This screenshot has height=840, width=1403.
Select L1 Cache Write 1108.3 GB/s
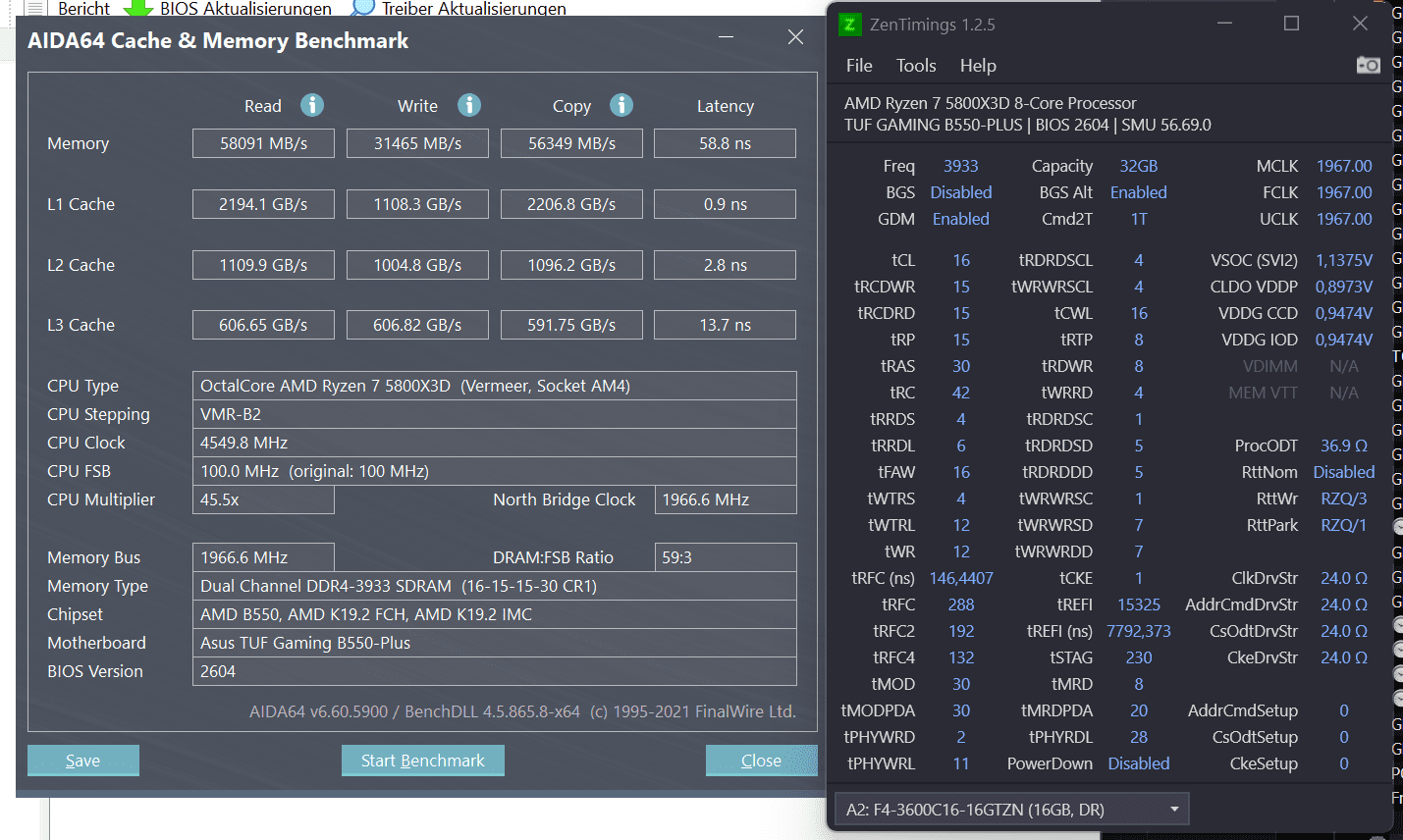417,204
